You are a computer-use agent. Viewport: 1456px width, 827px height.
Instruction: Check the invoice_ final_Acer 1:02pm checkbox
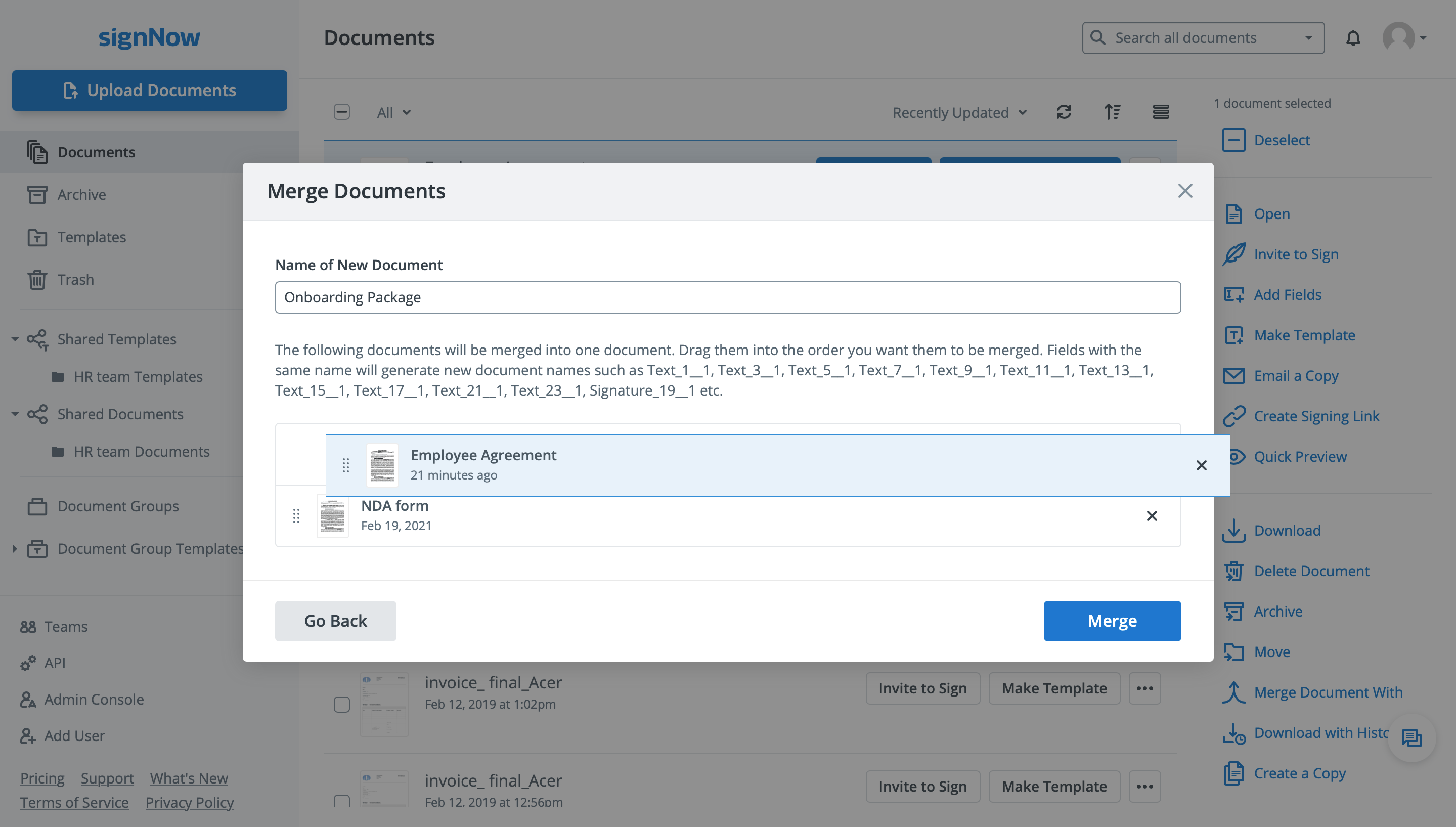pos(342,705)
